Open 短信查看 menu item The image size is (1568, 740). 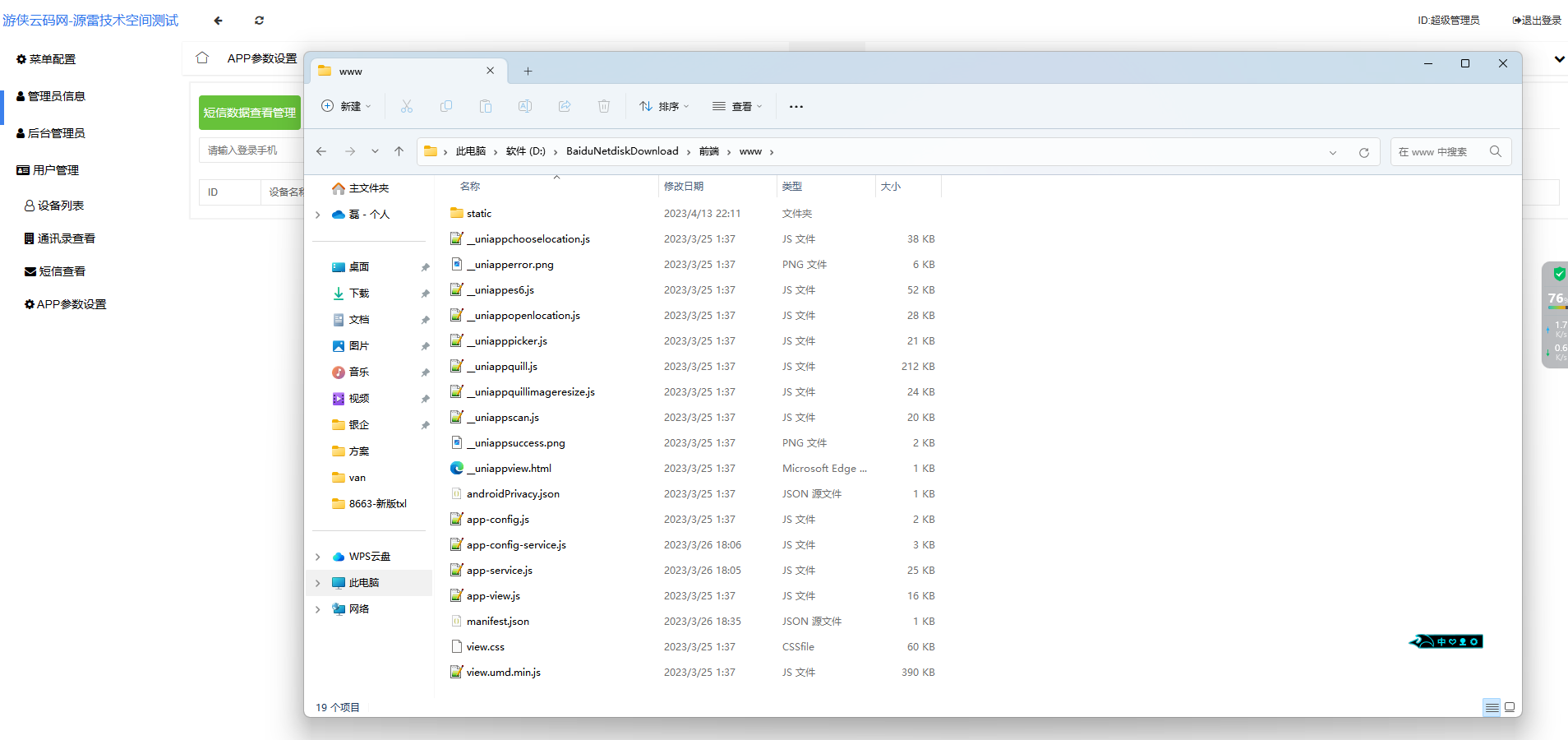(x=55, y=271)
